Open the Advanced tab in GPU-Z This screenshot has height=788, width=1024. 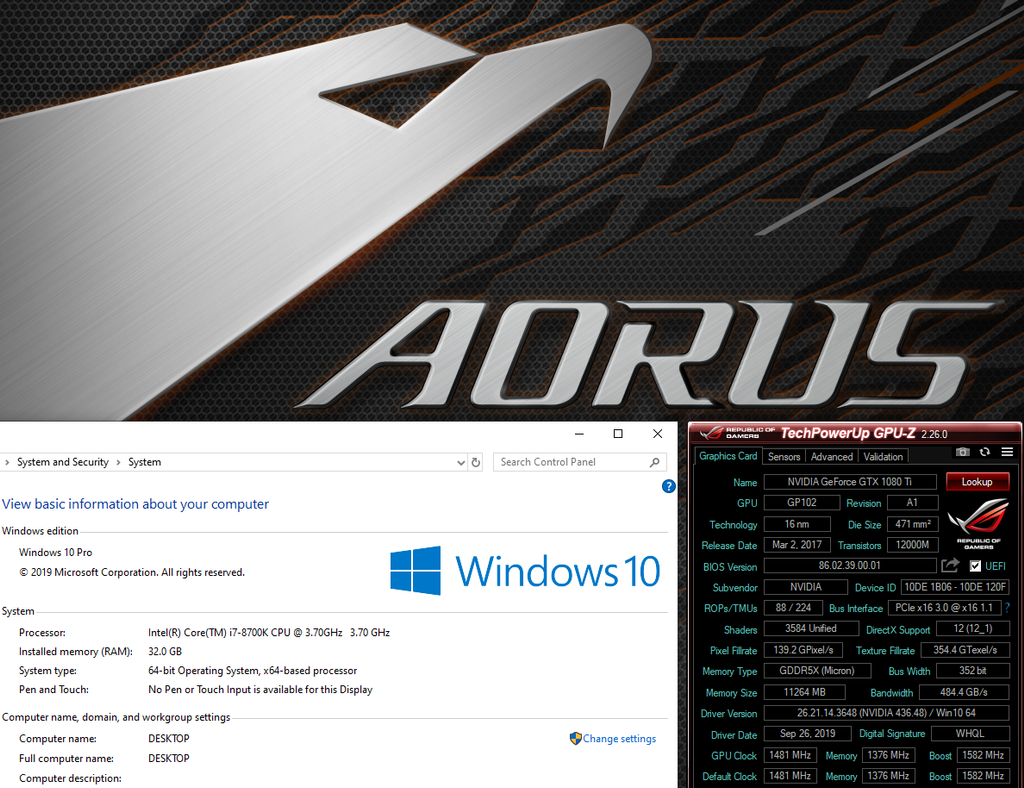coord(832,457)
